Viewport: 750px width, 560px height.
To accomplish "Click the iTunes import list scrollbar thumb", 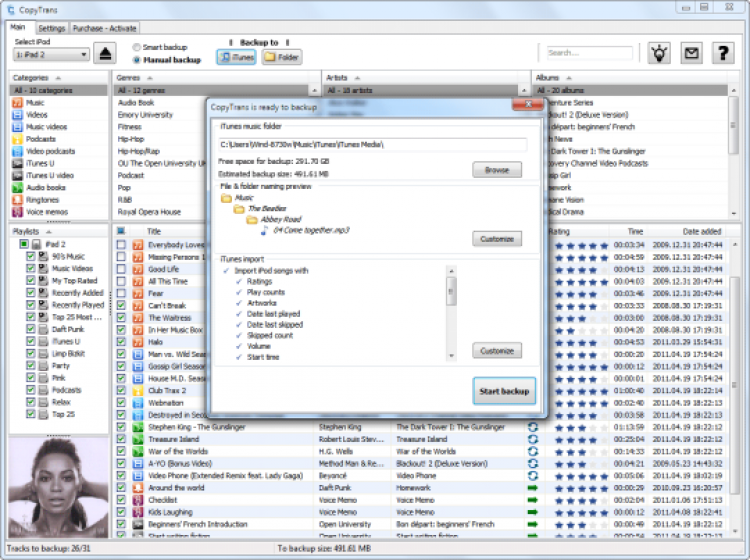I will pyautogui.click(x=451, y=291).
